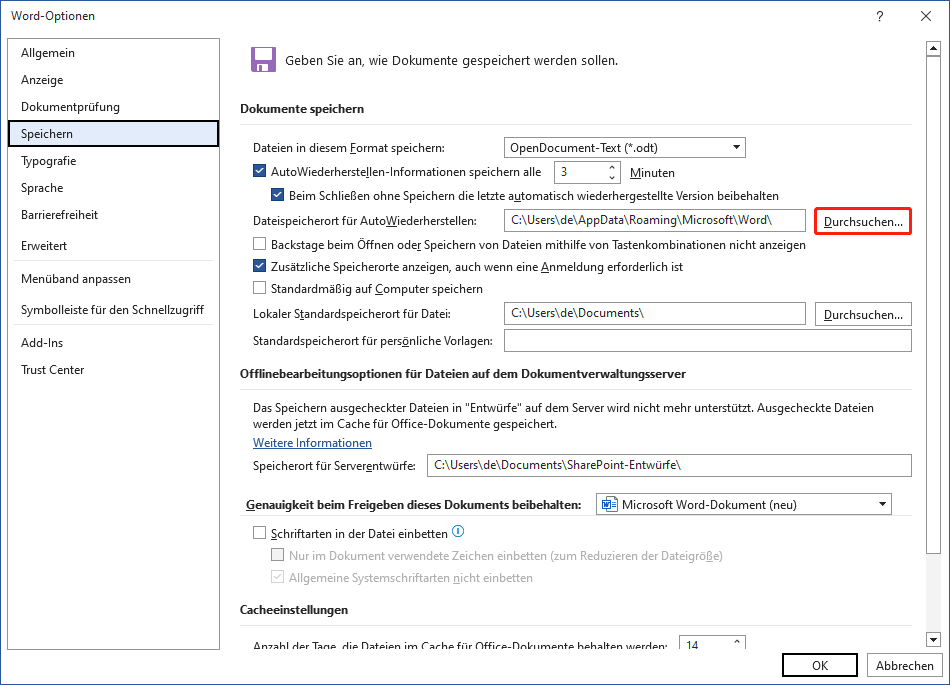This screenshot has width=950, height=685.
Task: Click the purple save disk icon
Action: 264,60
